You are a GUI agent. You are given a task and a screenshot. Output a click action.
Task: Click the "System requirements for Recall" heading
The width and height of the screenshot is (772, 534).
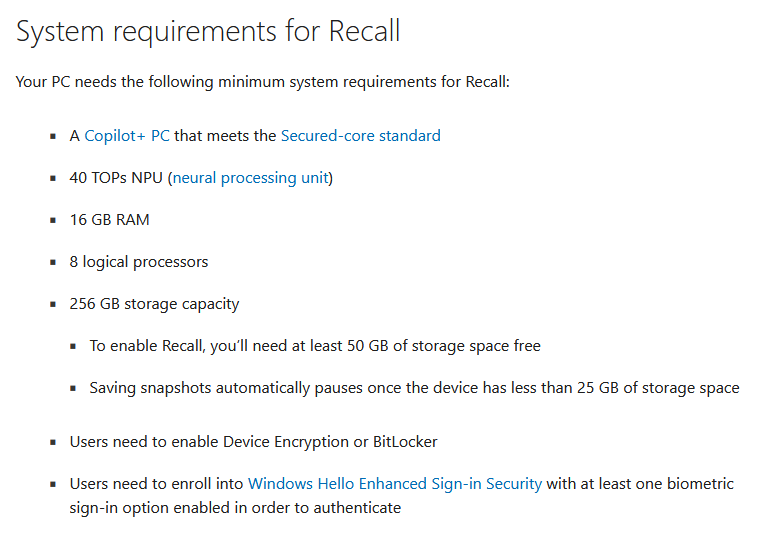(x=208, y=31)
